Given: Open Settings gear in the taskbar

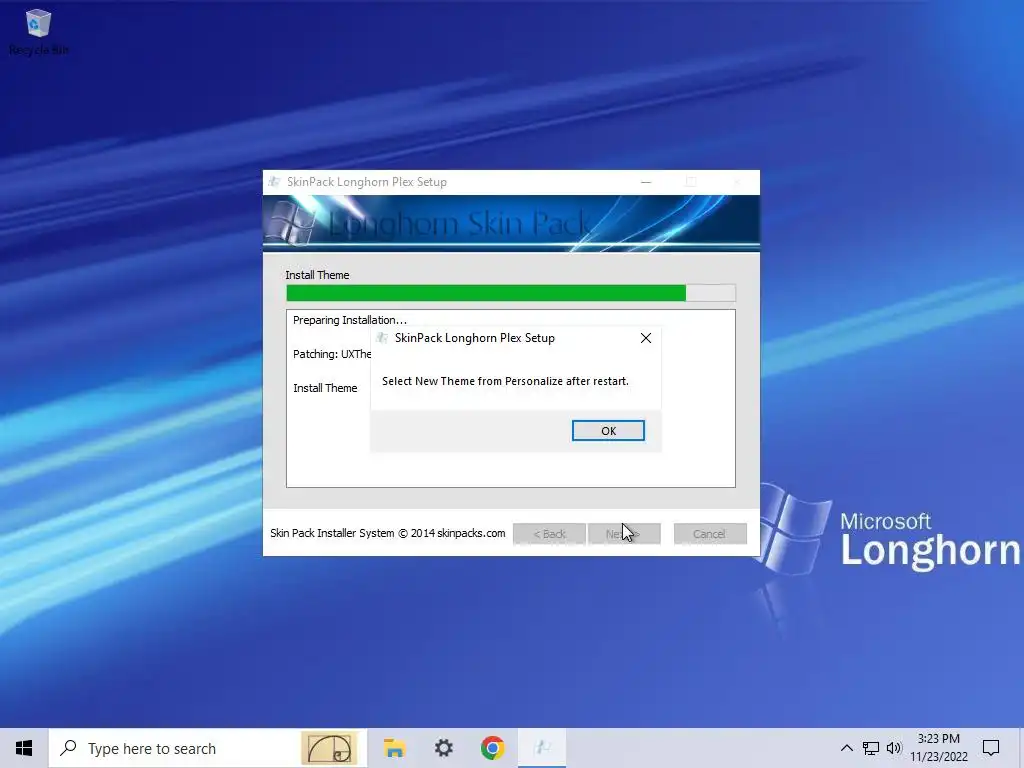Looking at the screenshot, I should pos(443,748).
